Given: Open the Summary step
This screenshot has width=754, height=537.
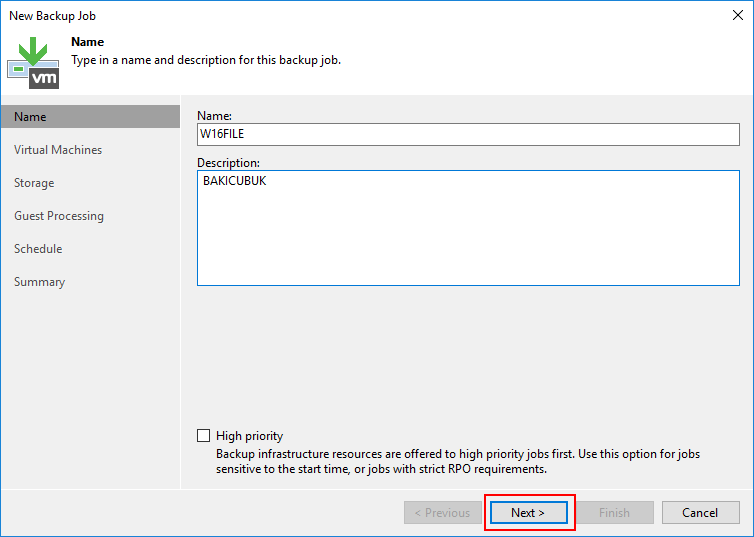Looking at the screenshot, I should tap(39, 282).
